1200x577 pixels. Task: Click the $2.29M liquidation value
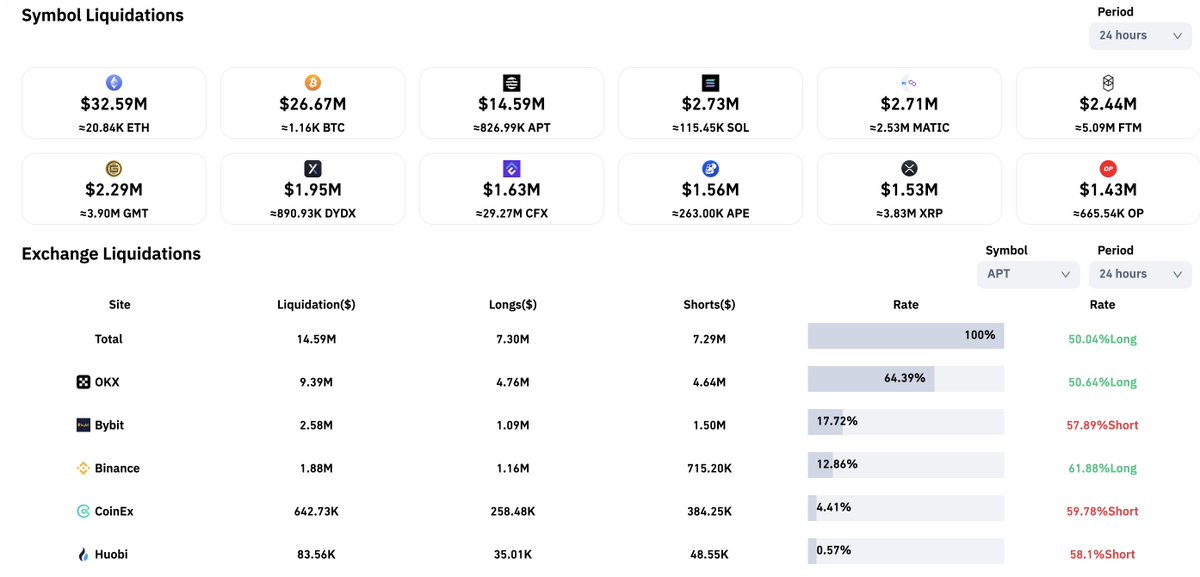coord(114,189)
